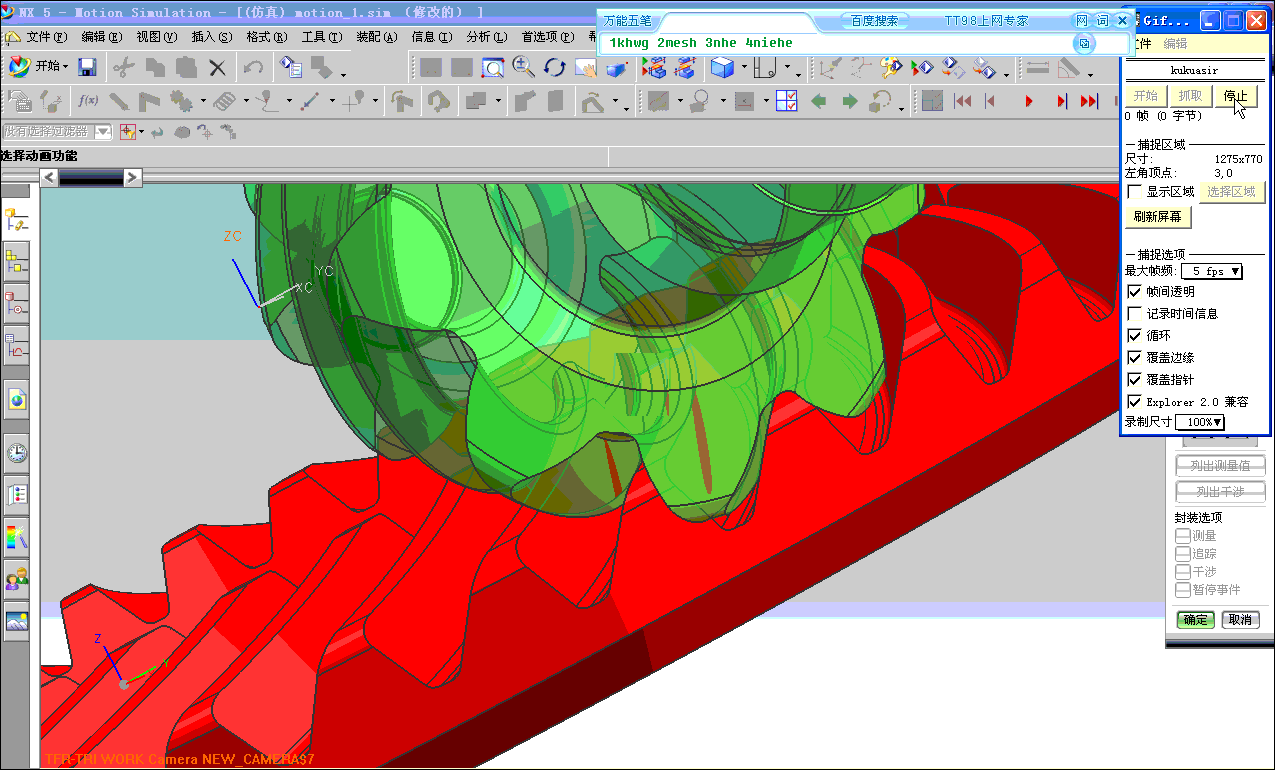
Task: Toggle 覆盖指针 checkbox
Action: [1134, 380]
